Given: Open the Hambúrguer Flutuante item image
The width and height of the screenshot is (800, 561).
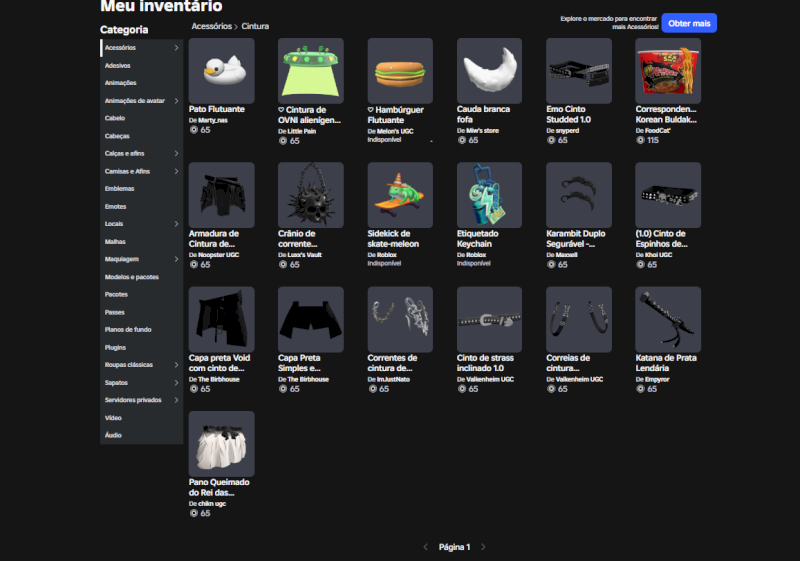Looking at the screenshot, I should 400,71.
